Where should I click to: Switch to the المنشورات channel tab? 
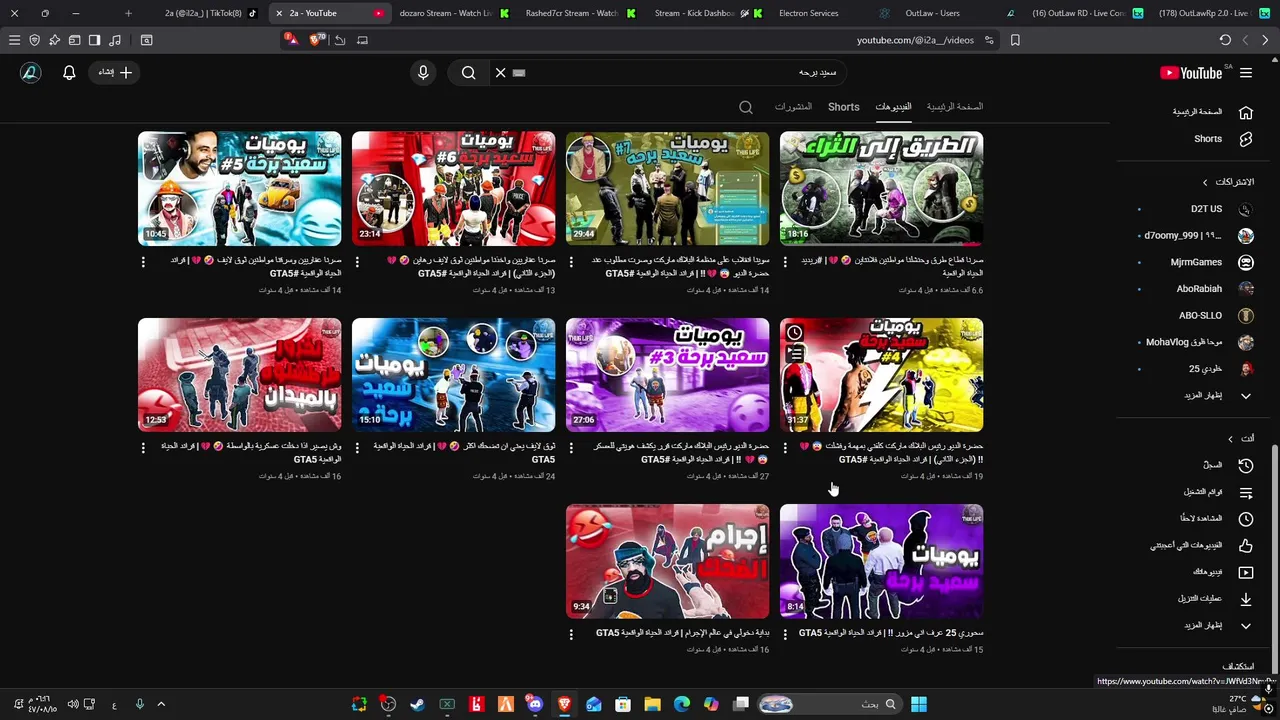coord(793,107)
